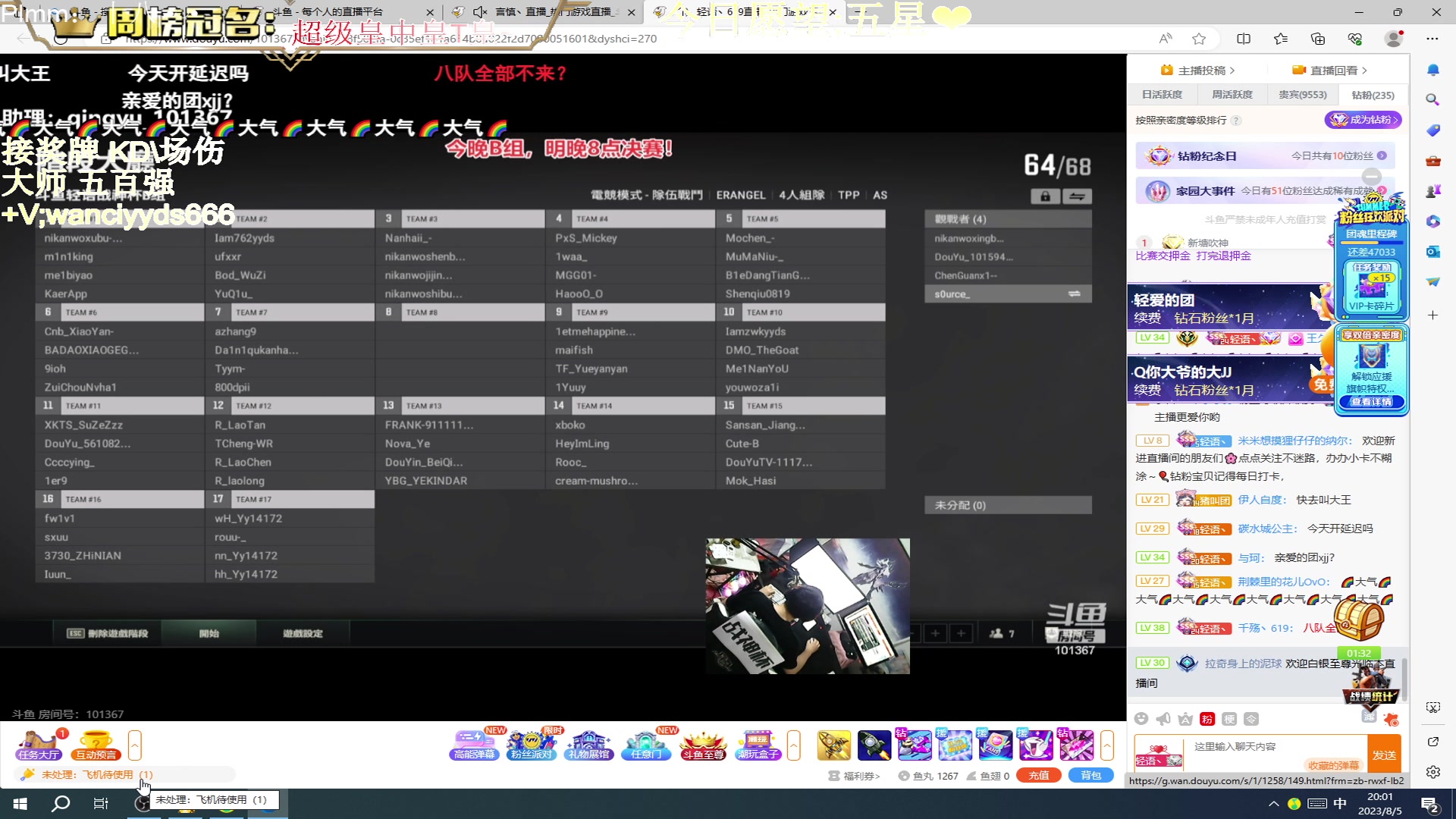Image resolution: width=1456 pixels, height=819 pixels.
Task: Switch to 贵宾(9553) tab
Action: point(1303,95)
